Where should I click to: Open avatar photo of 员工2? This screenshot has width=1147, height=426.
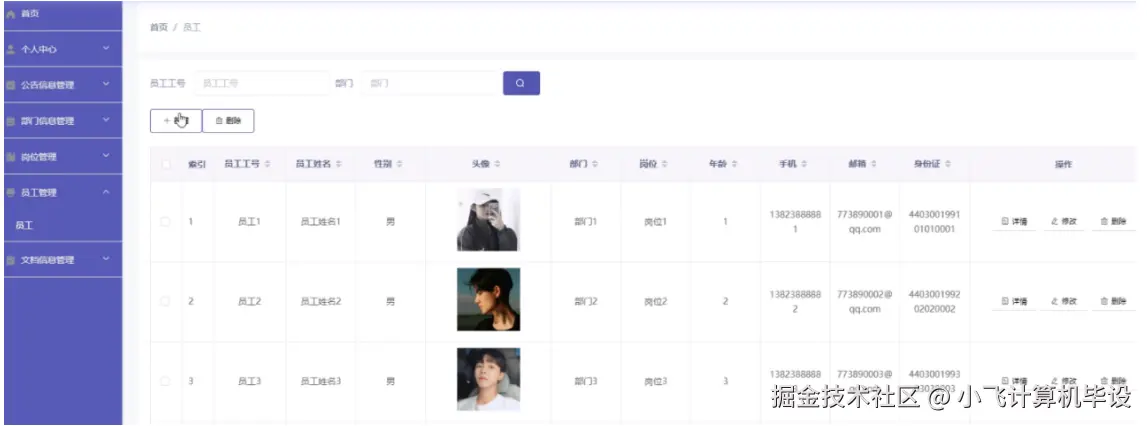coord(489,299)
